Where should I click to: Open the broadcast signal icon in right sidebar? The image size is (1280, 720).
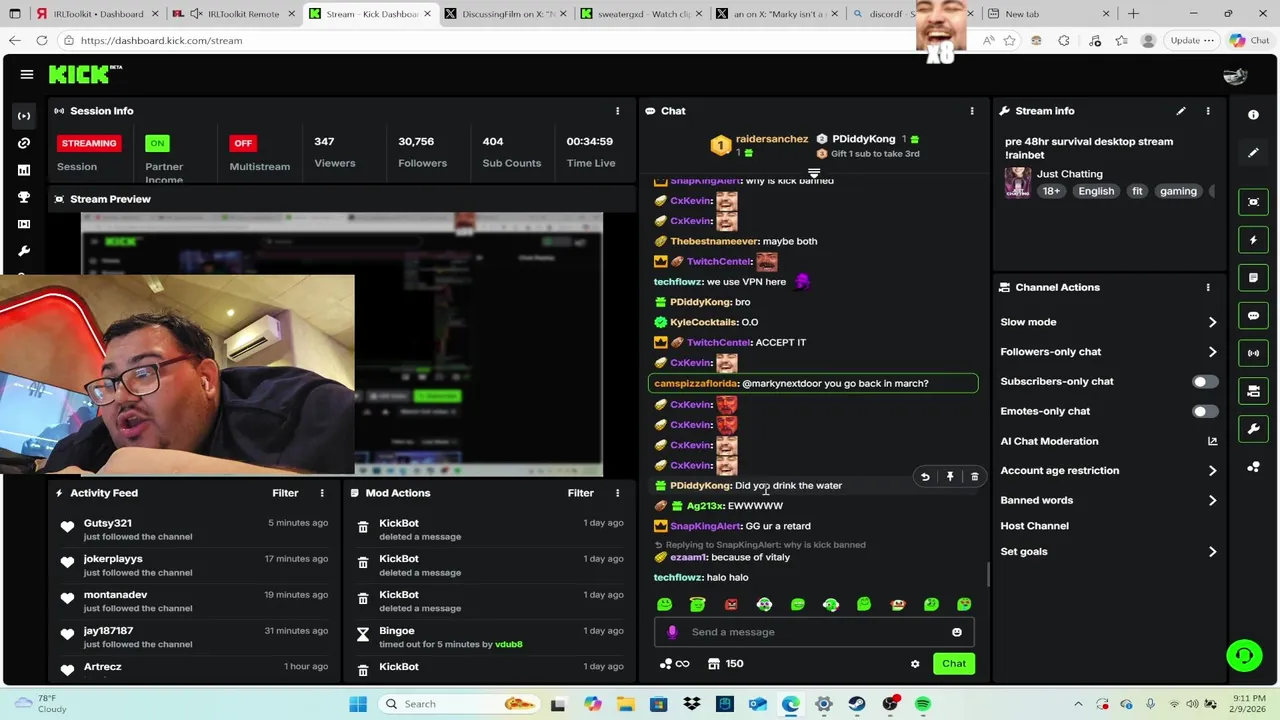[1253, 353]
